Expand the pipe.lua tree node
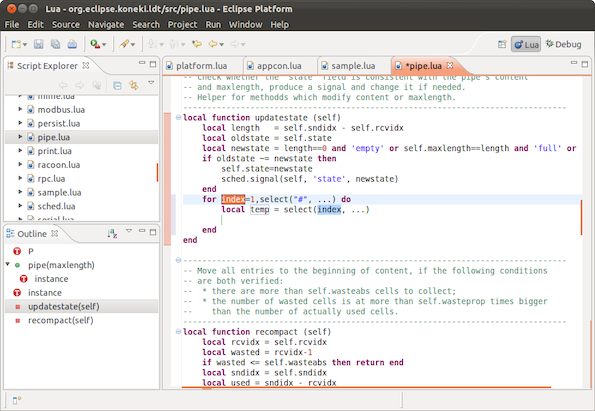 click(x=20, y=137)
